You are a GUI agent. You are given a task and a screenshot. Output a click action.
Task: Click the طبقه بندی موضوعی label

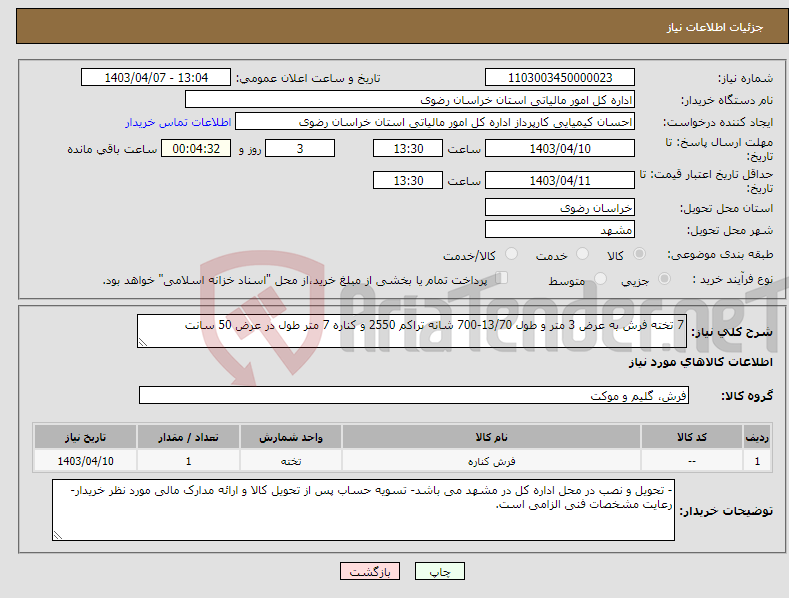tap(720, 255)
